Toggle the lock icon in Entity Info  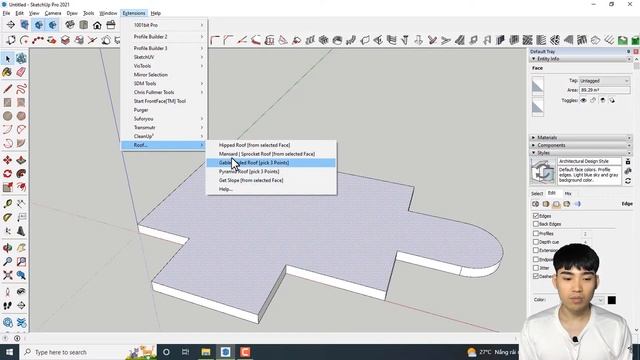pos(593,100)
